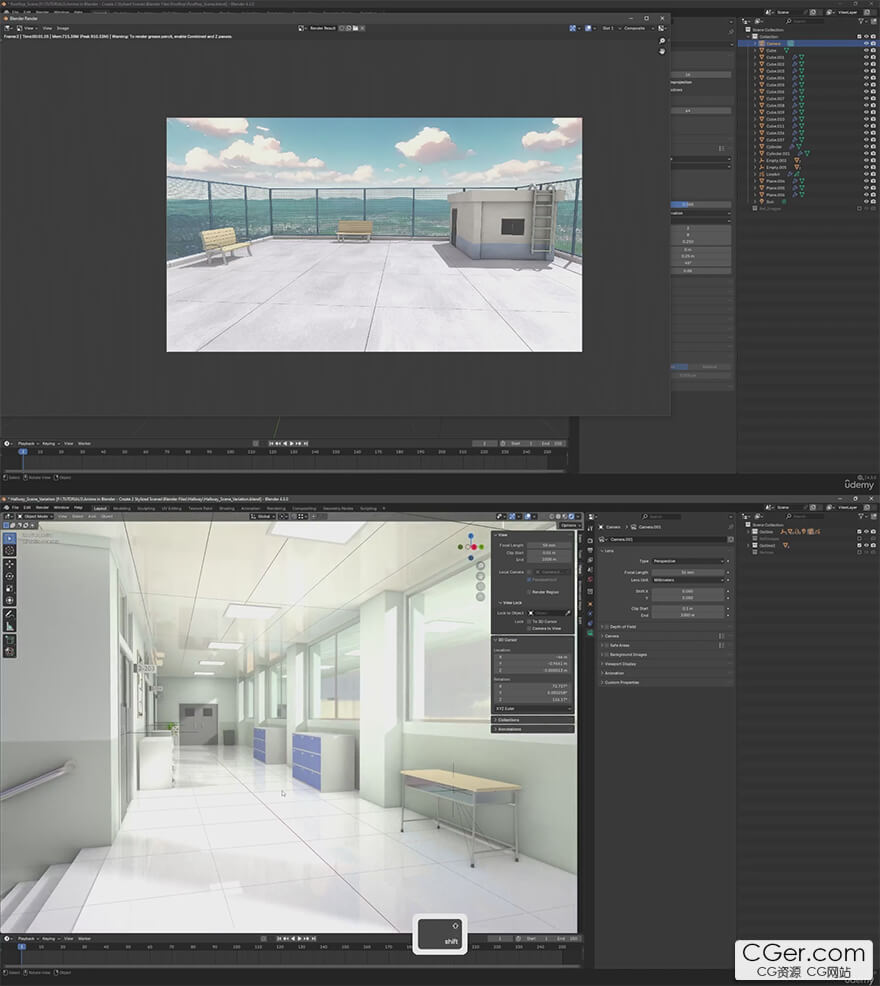Open green camera Data tab in Hallway Properties

tap(590, 633)
